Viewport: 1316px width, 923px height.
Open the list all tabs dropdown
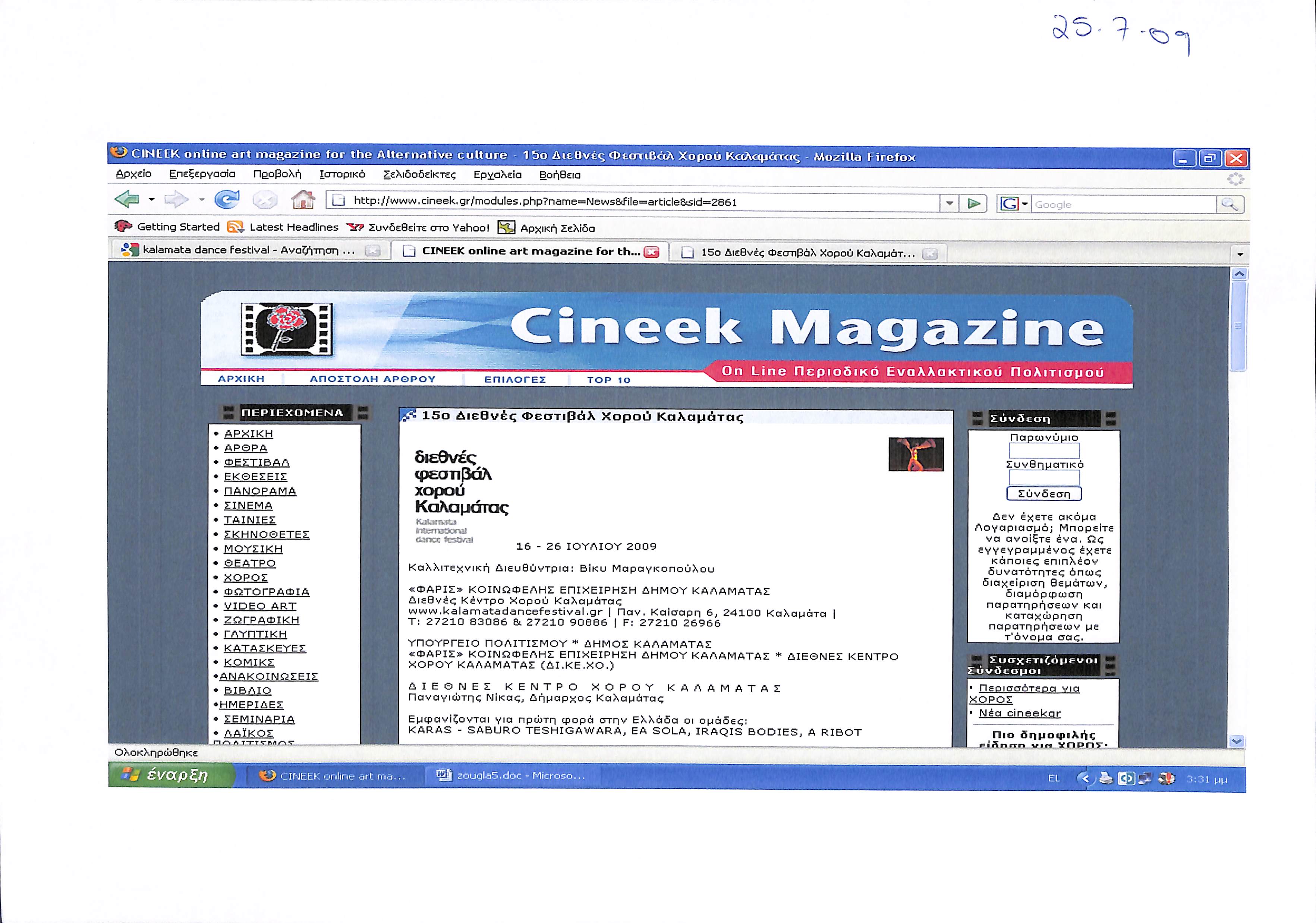click(1240, 254)
